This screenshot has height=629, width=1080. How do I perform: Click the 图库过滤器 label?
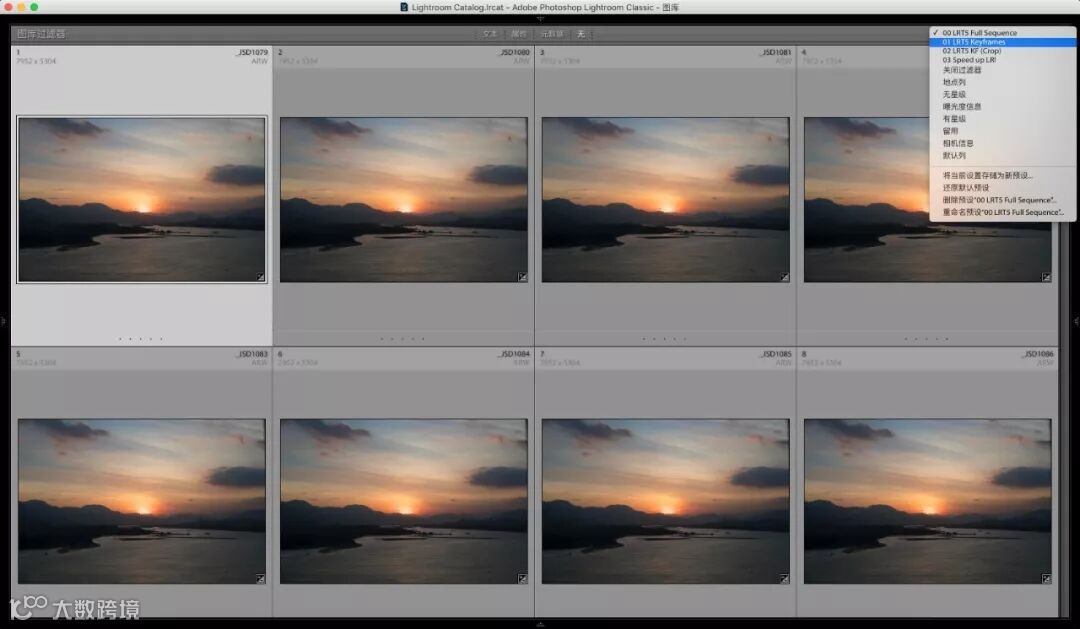(x=41, y=34)
